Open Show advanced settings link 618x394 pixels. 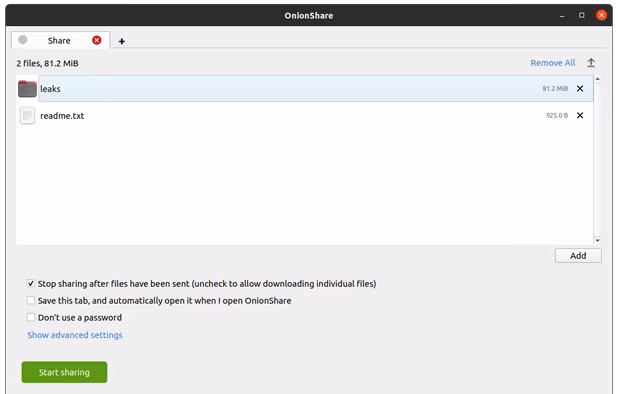(x=75, y=335)
